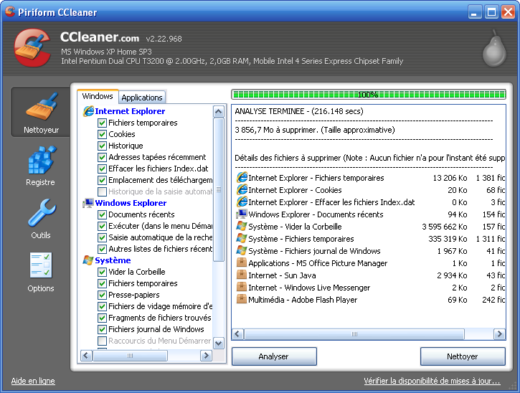Click icon of Système - Fichiers journal de Windows result

click(x=242, y=250)
